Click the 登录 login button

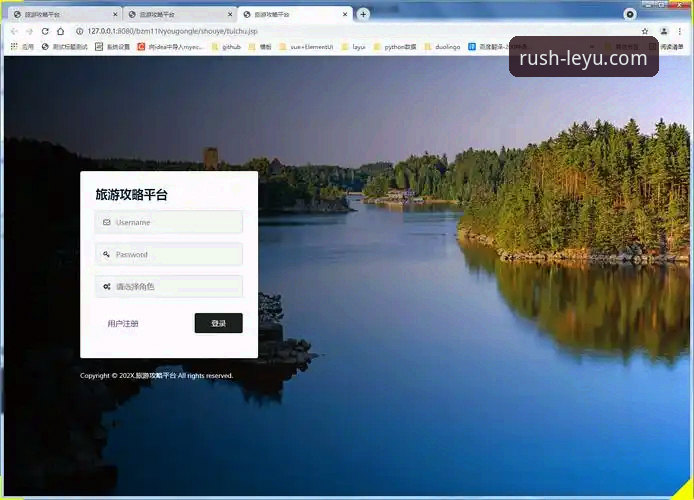(219, 323)
